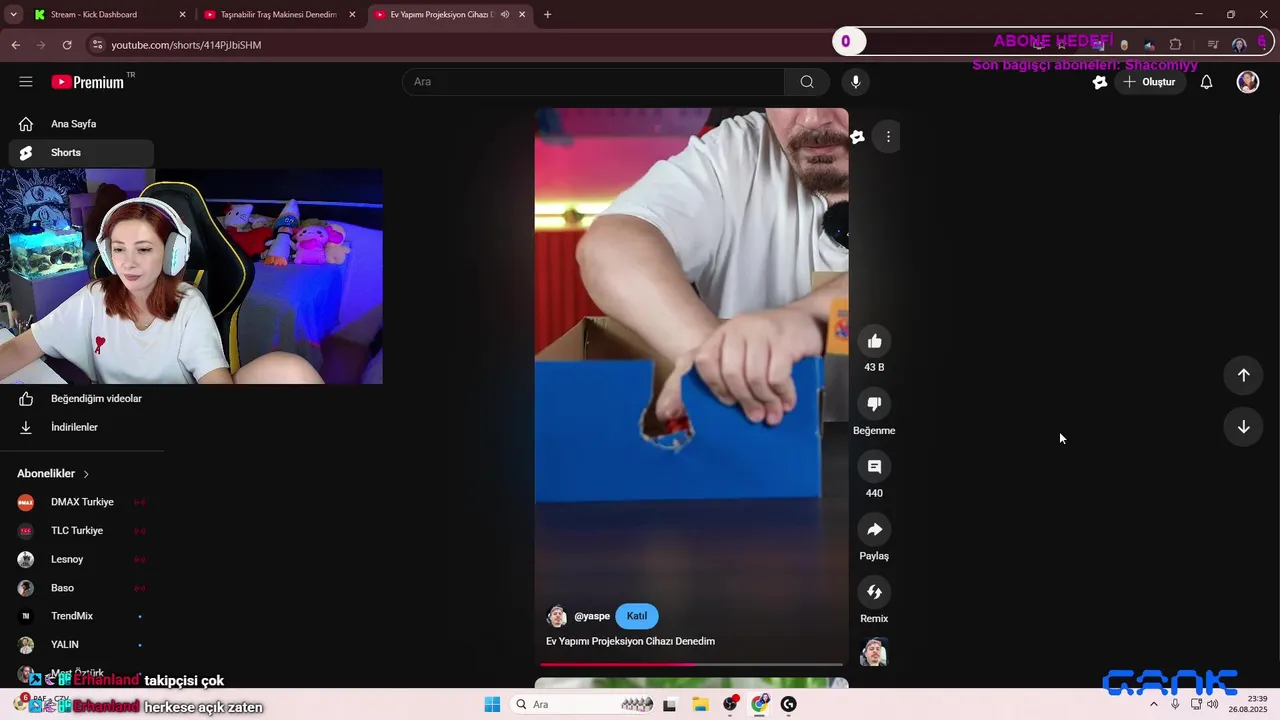Switch to Taşınabilir Traş Makinesi Denedim tab

click(280, 15)
